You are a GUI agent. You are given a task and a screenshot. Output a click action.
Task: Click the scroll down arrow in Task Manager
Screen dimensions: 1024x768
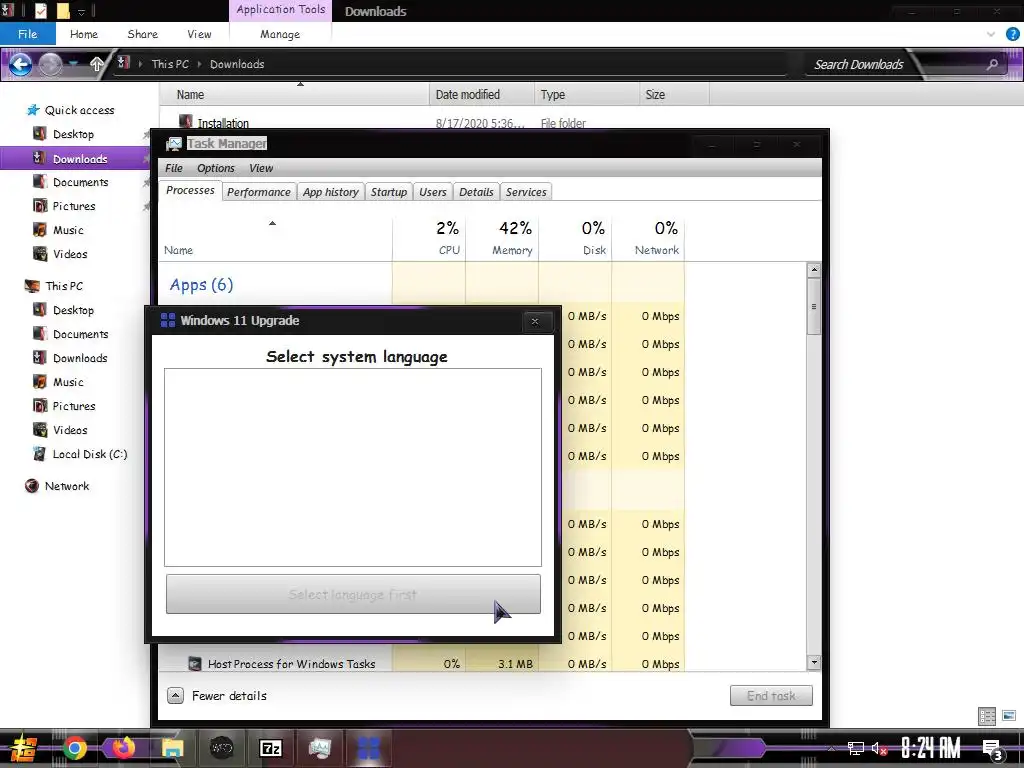click(814, 662)
